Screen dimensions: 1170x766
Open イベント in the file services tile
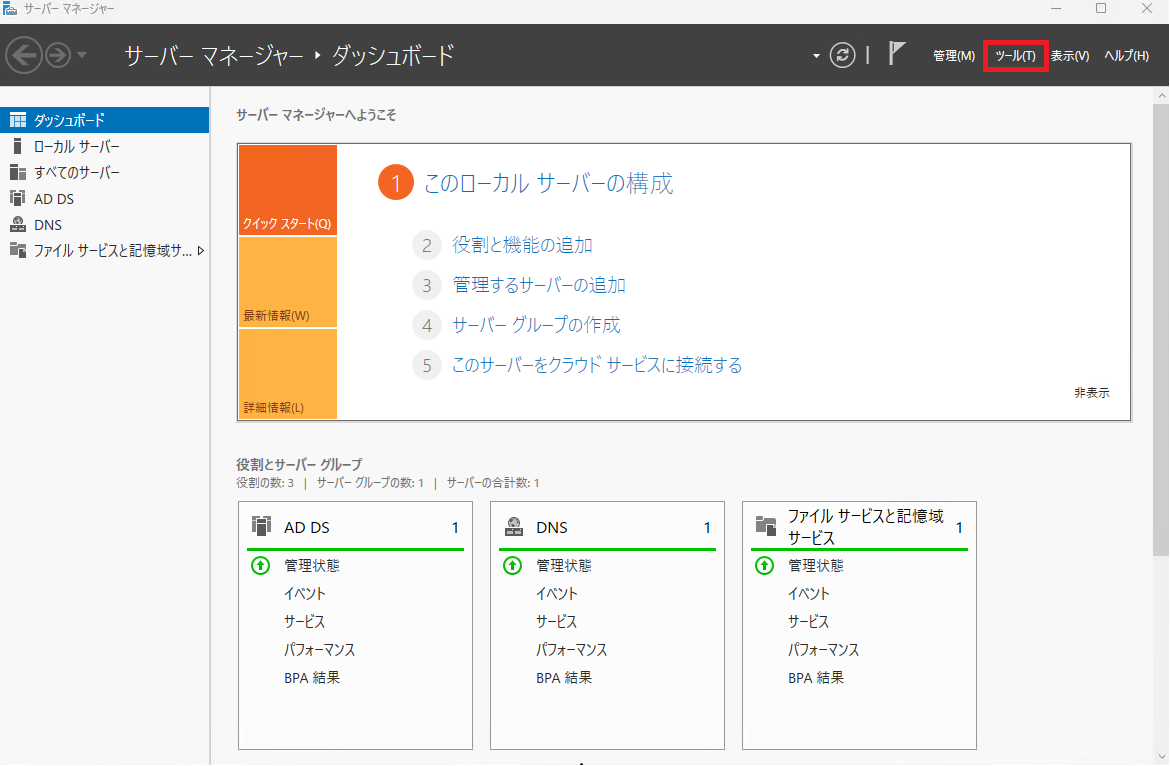(809, 594)
